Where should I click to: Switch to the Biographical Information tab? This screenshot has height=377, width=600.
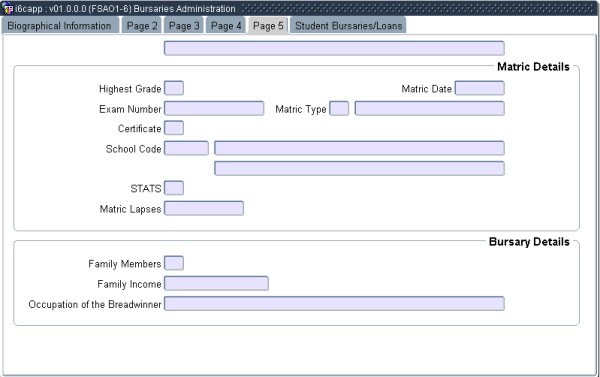coord(60,26)
